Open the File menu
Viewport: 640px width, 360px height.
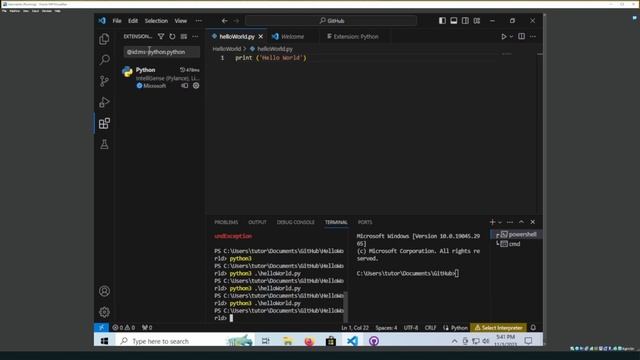pyautogui.click(x=117, y=20)
